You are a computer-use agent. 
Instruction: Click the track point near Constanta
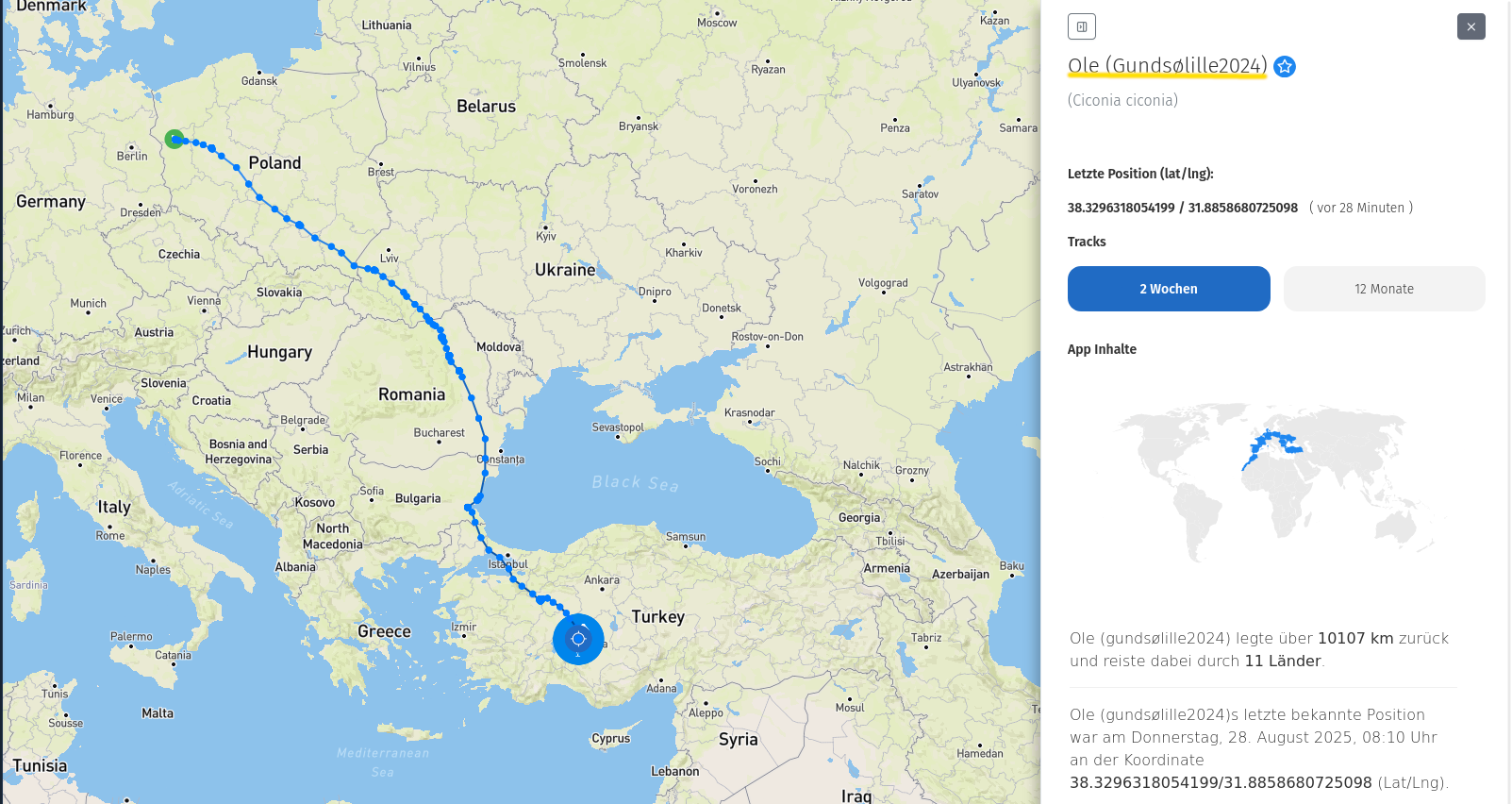point(486,459)
